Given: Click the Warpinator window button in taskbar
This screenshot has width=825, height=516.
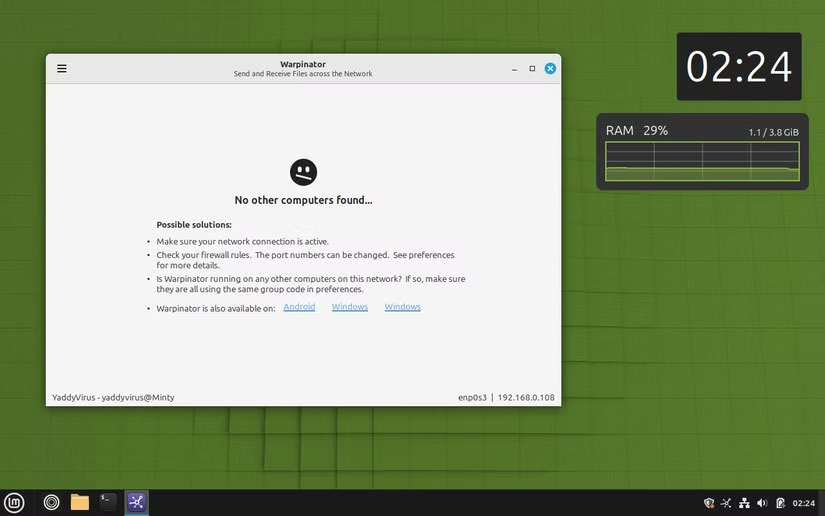Looking at the screenshot, I should click(137, 502).
